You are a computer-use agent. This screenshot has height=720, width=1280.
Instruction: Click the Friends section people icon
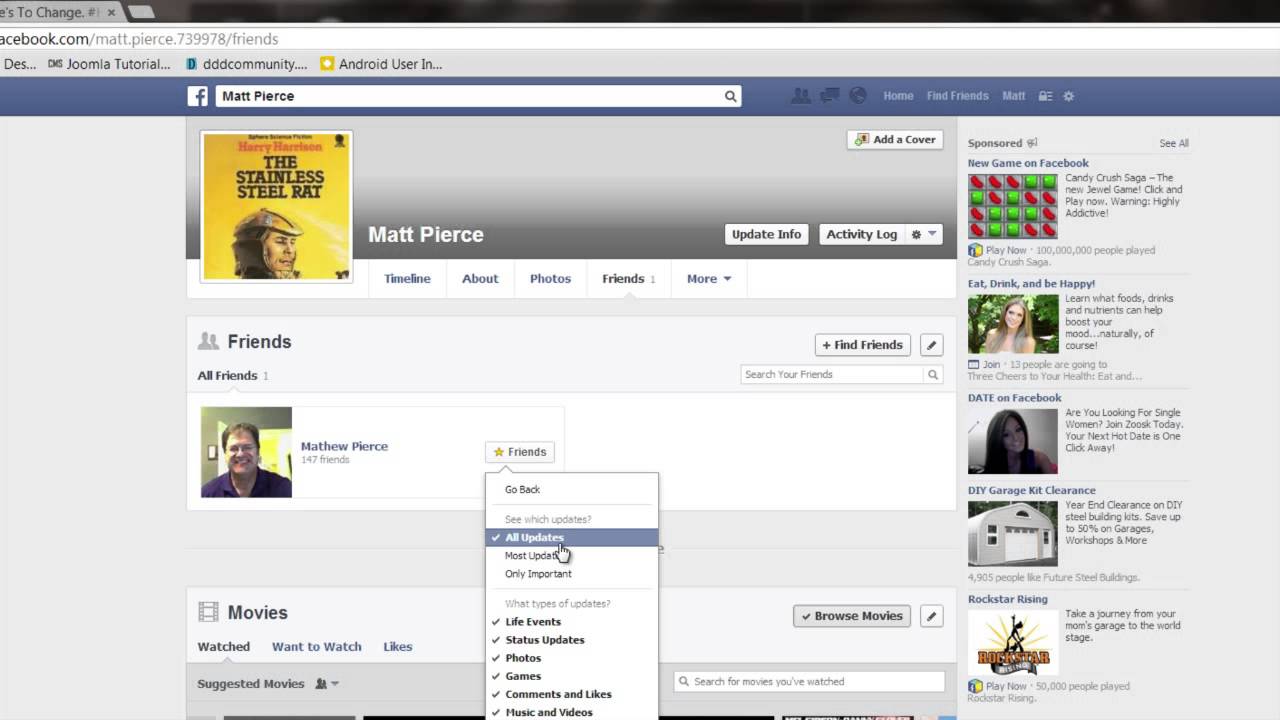click(x=208, y=341)
